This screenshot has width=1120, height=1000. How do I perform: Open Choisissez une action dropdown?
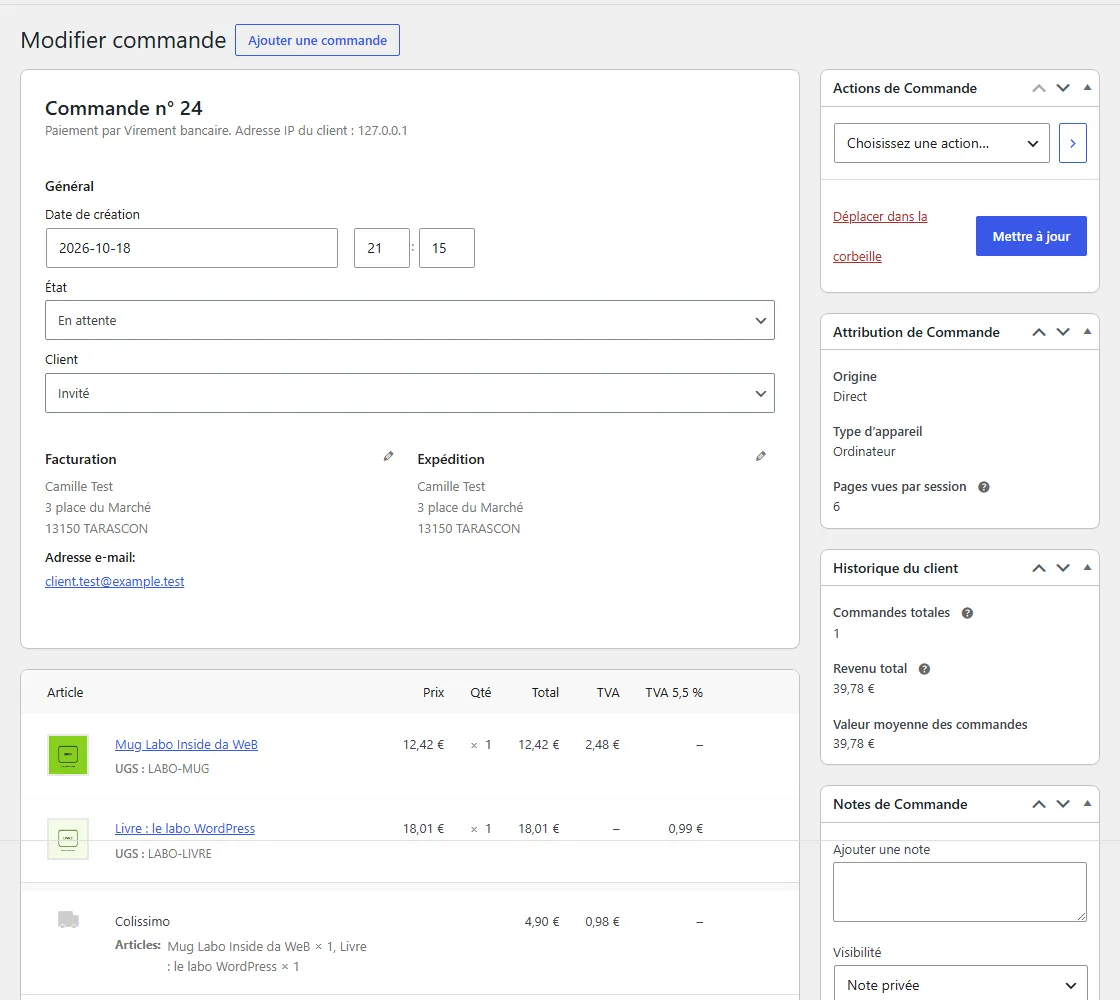pyautogui.click(x=941, y=143)
